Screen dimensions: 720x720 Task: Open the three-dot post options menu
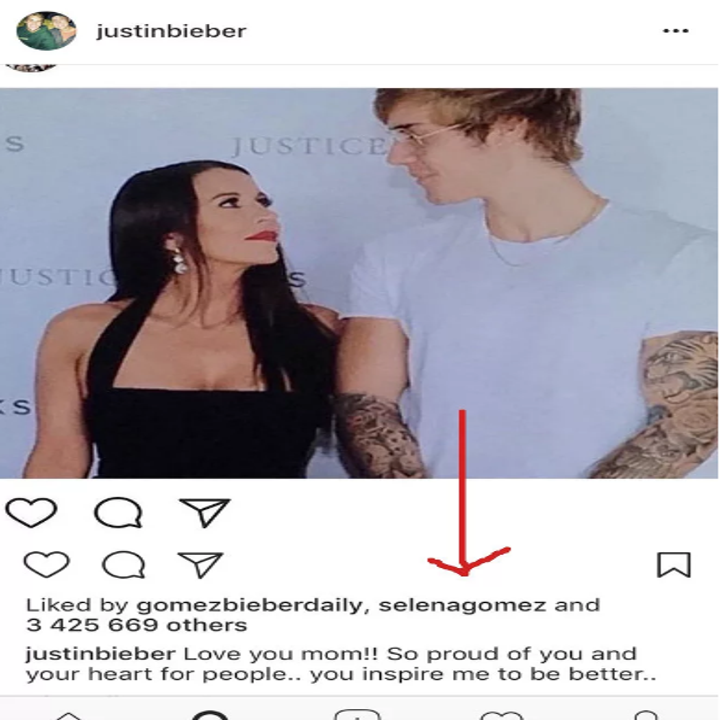pyautogui.click(x=675, y=31)
